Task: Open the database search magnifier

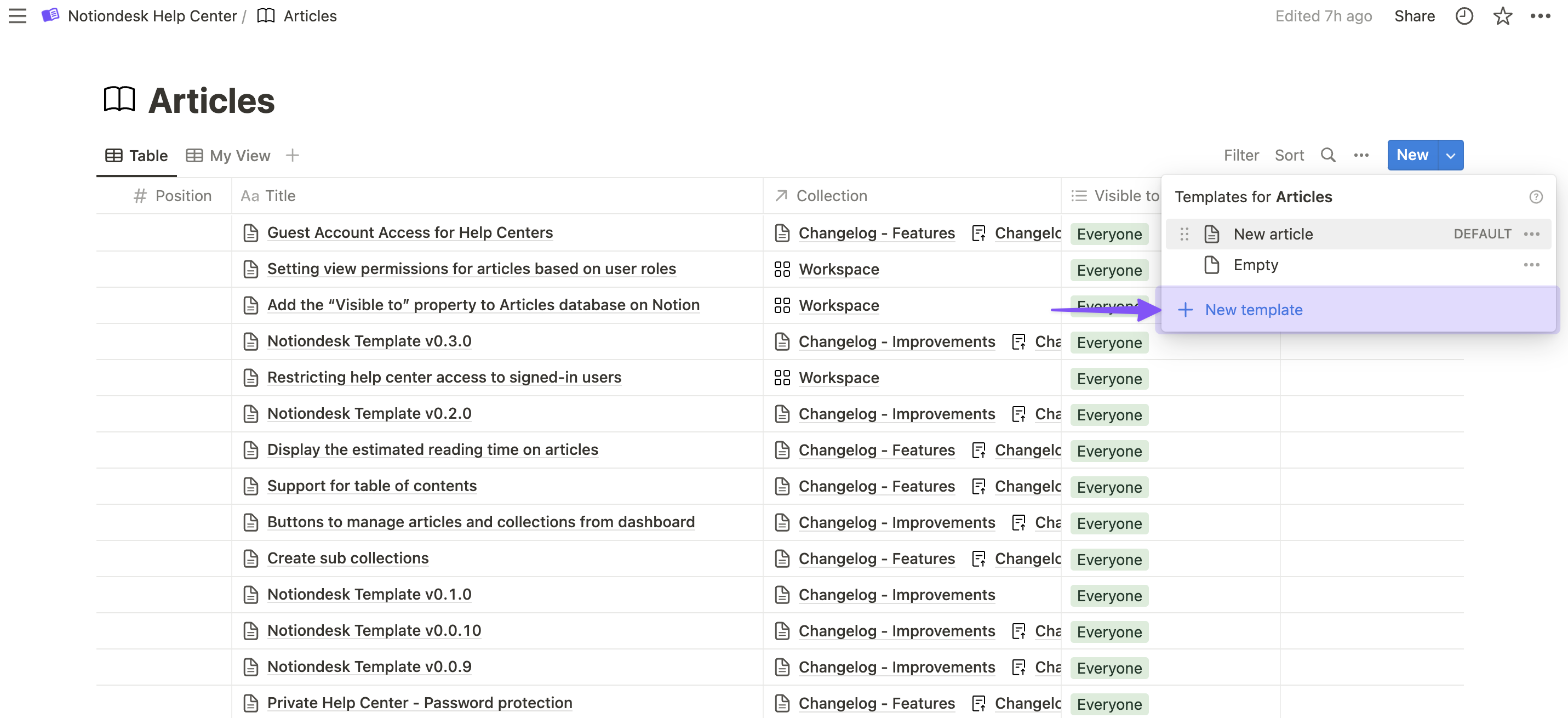Action: (1328, 155)
